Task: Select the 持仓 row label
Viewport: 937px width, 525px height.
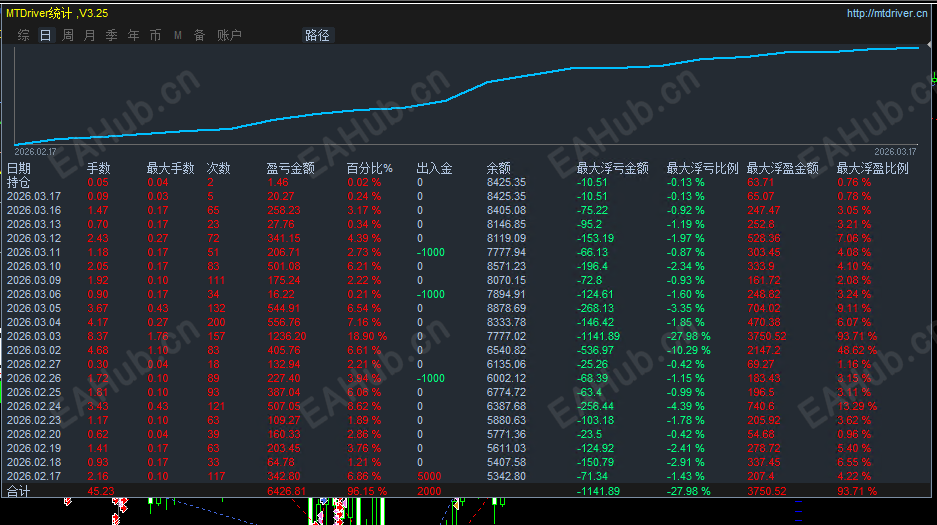Action: pos(19,182)
